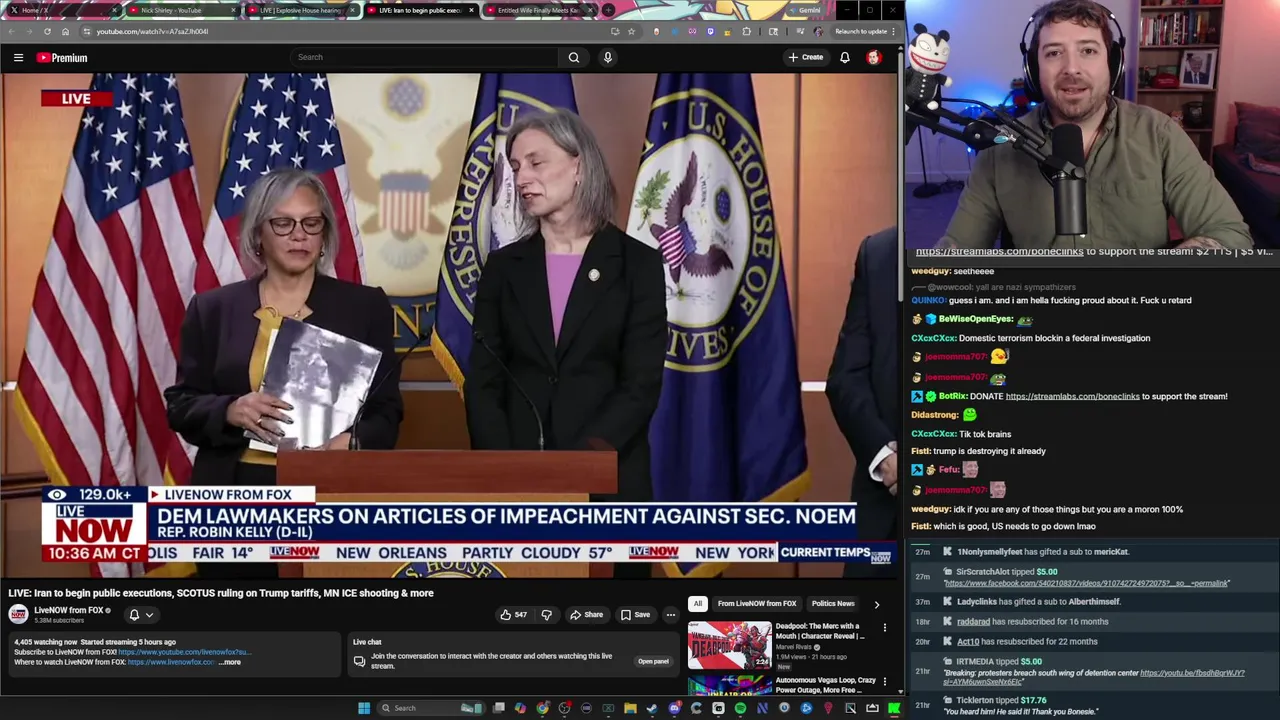Open livenowfox YouTube subscribe link

[185, 652]
